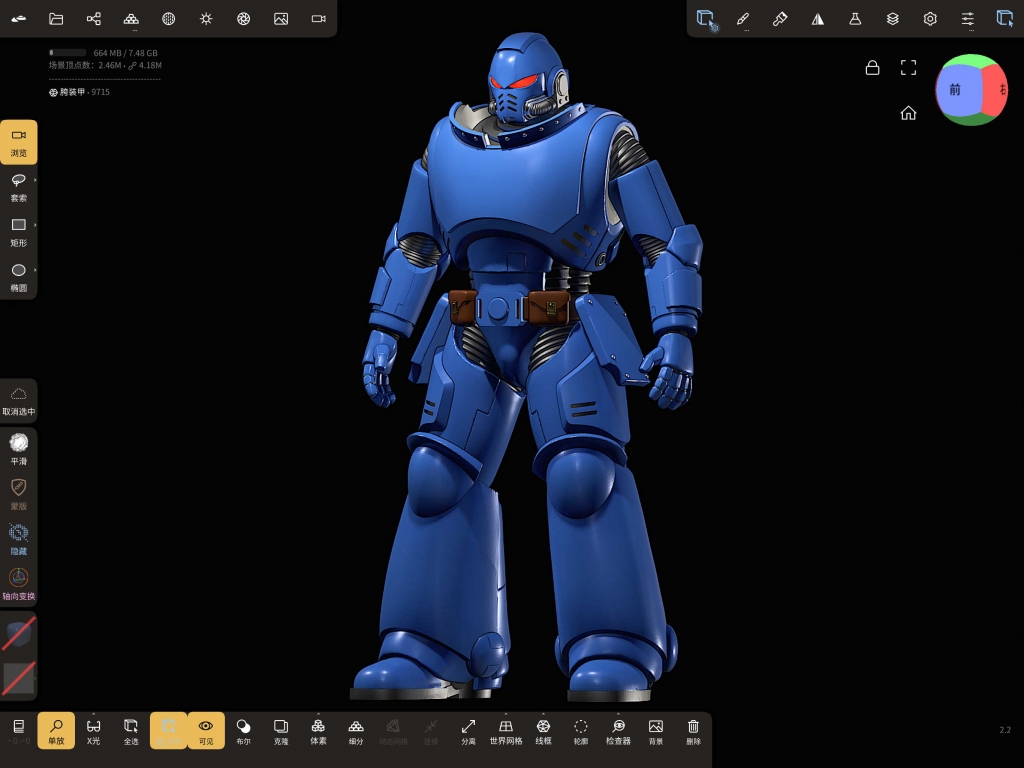Click the 前 front face of view cube

tap(956, 89)
